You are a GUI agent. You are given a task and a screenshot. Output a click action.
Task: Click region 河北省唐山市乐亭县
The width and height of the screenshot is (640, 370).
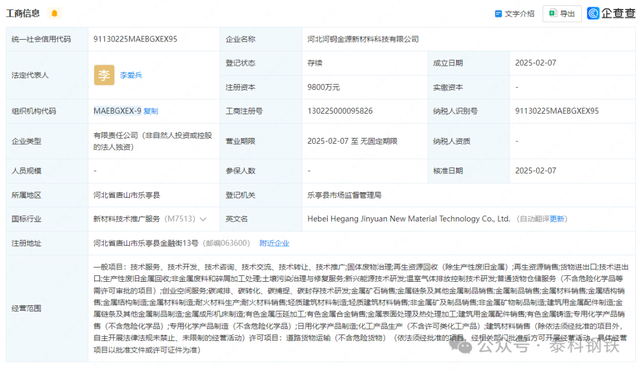point(127,195)
